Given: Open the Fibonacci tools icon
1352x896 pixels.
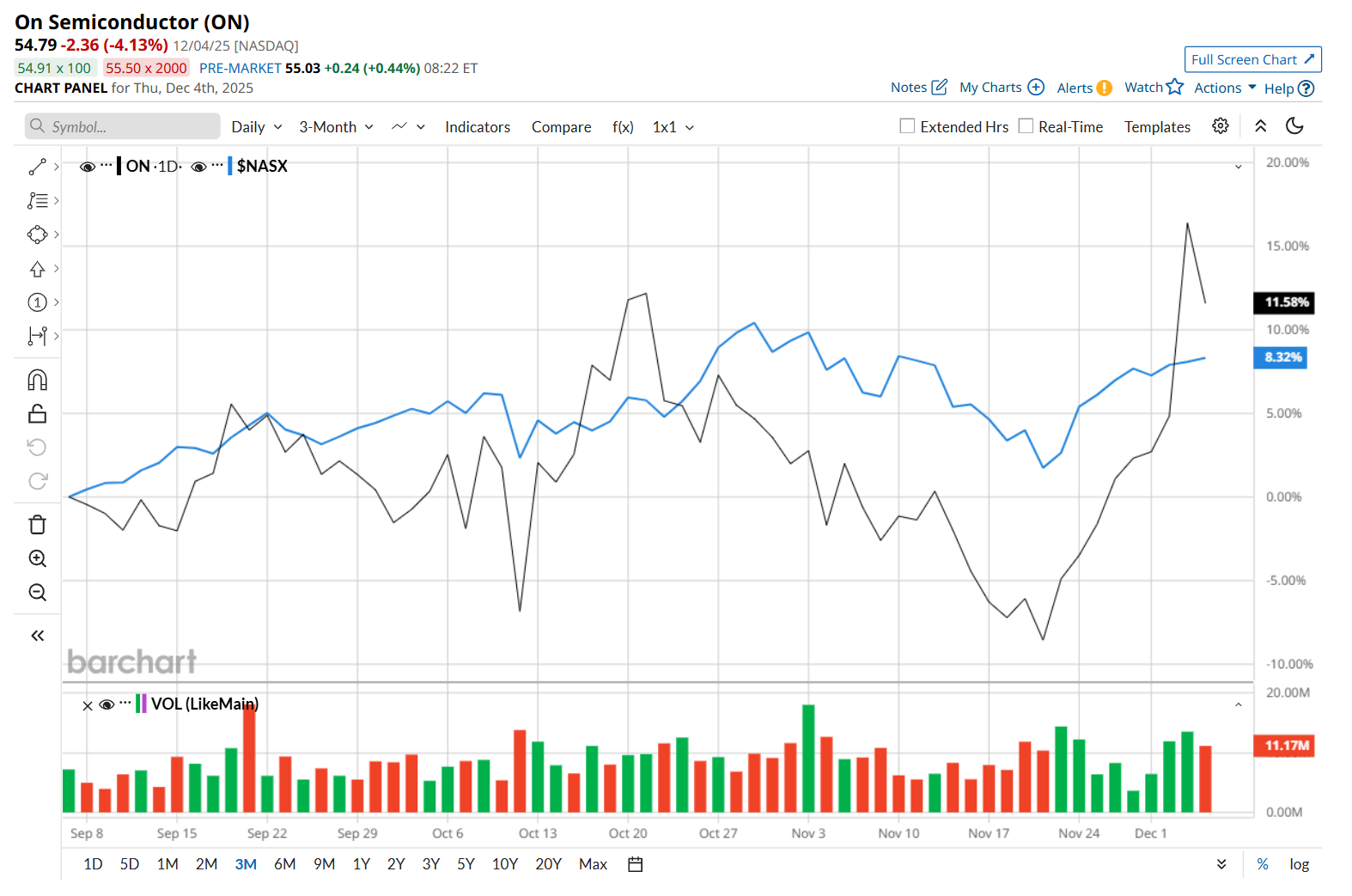Looking at the screenshot, I should coord(37,200).
